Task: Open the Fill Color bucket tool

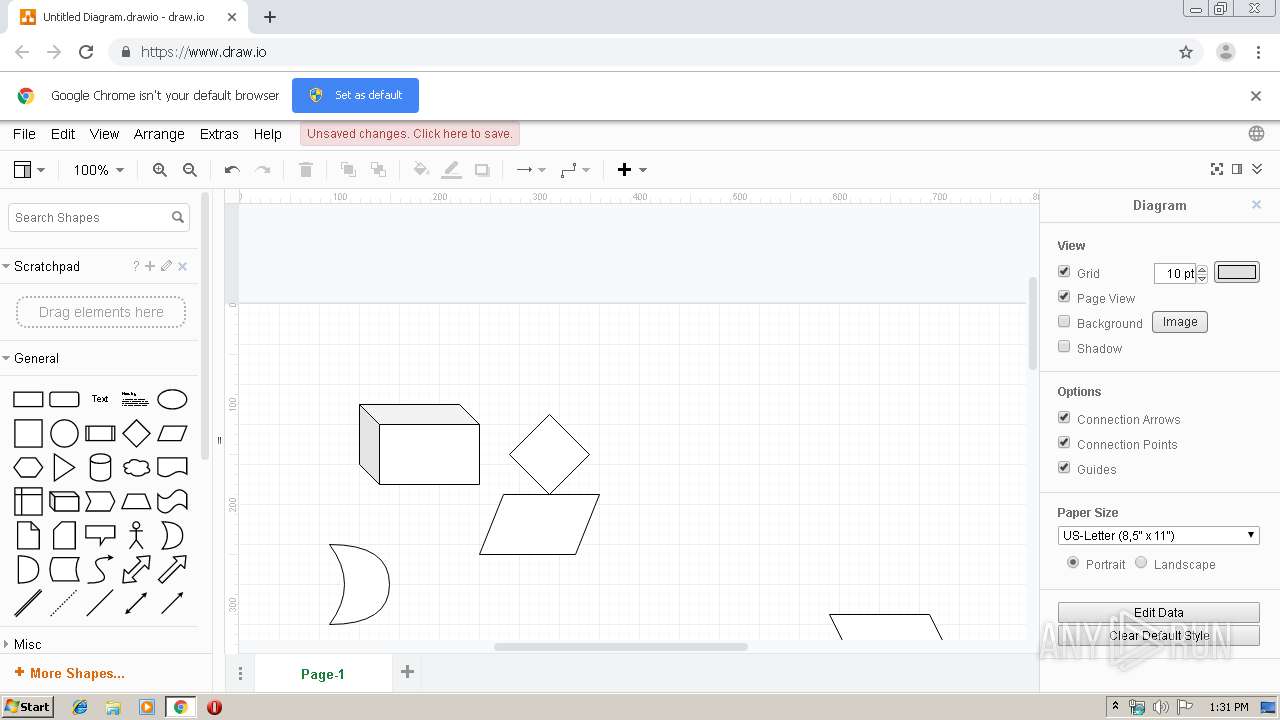Action: pos(421,170)
